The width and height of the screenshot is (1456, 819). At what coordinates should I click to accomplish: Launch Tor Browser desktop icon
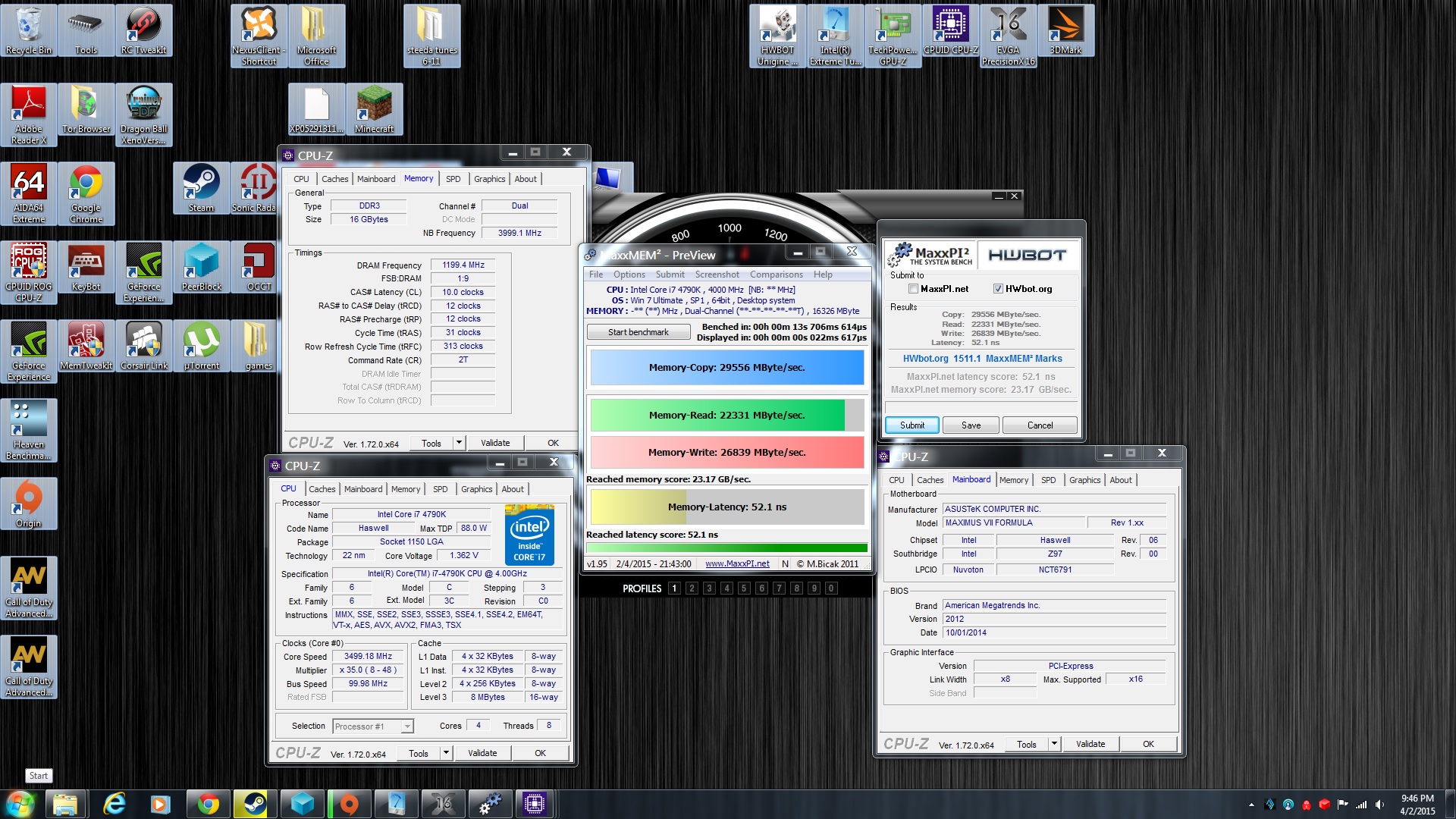coord(86,109)
